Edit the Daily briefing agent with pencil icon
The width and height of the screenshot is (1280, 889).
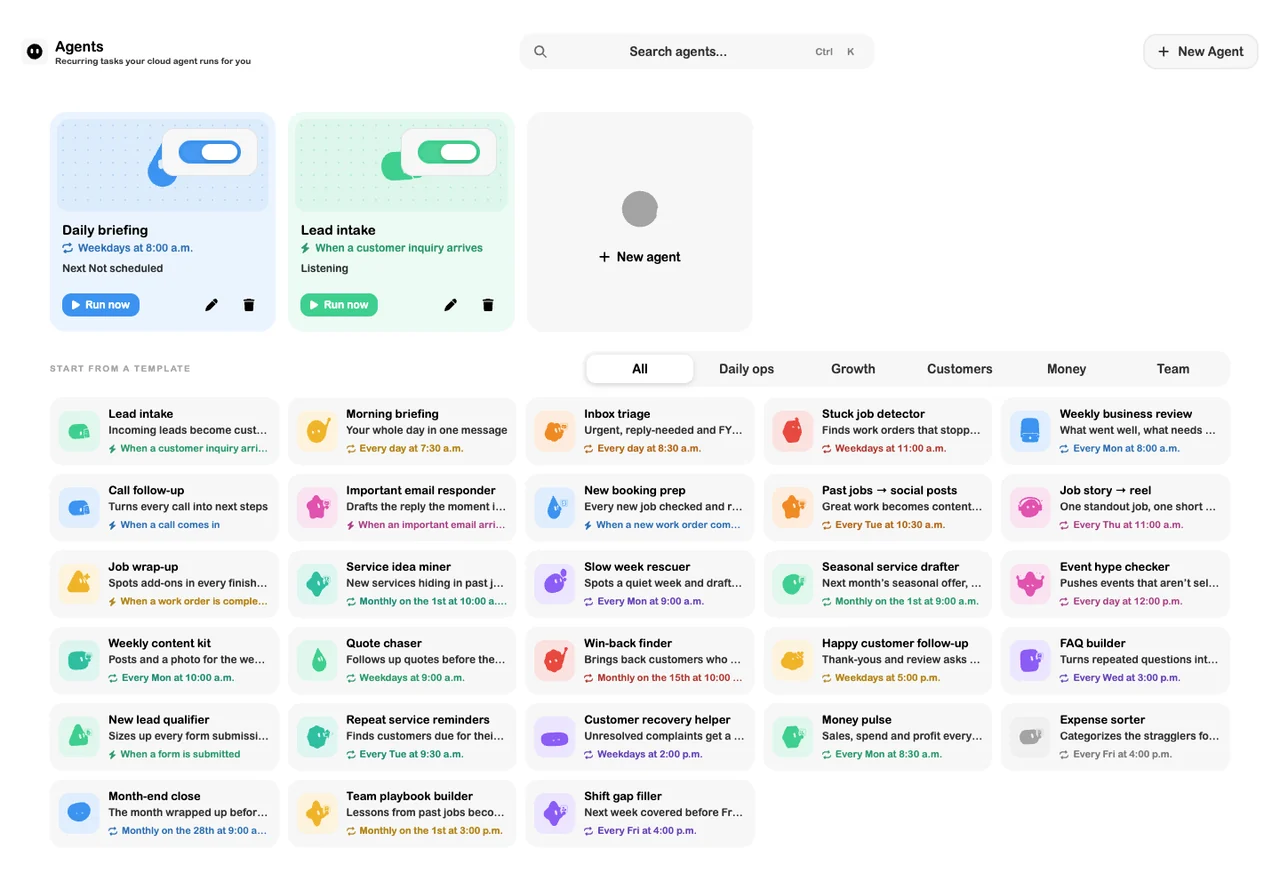[x=211, y=305]
